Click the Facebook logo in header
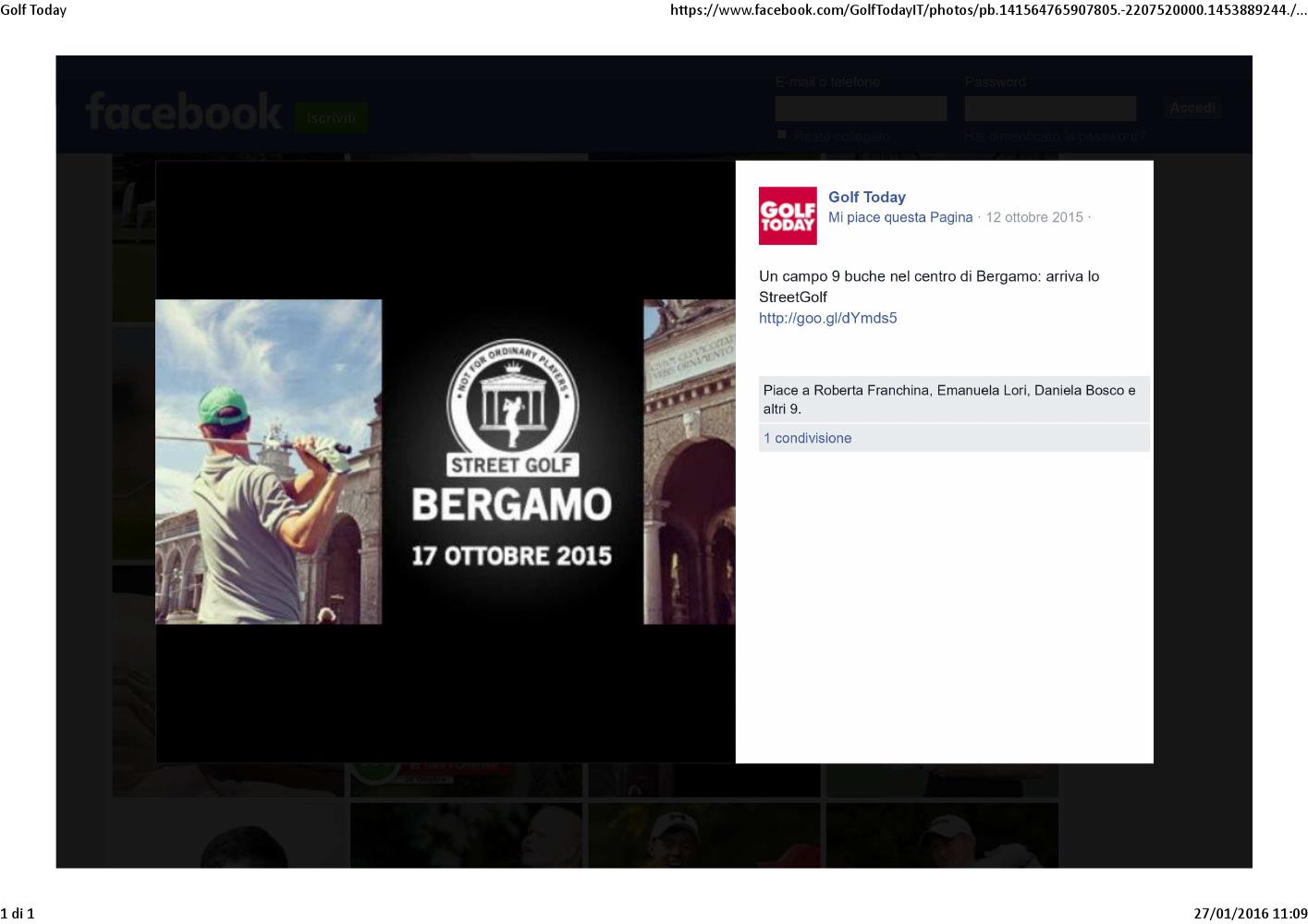Screen dimensions: 1308x924 coord(183,112)
